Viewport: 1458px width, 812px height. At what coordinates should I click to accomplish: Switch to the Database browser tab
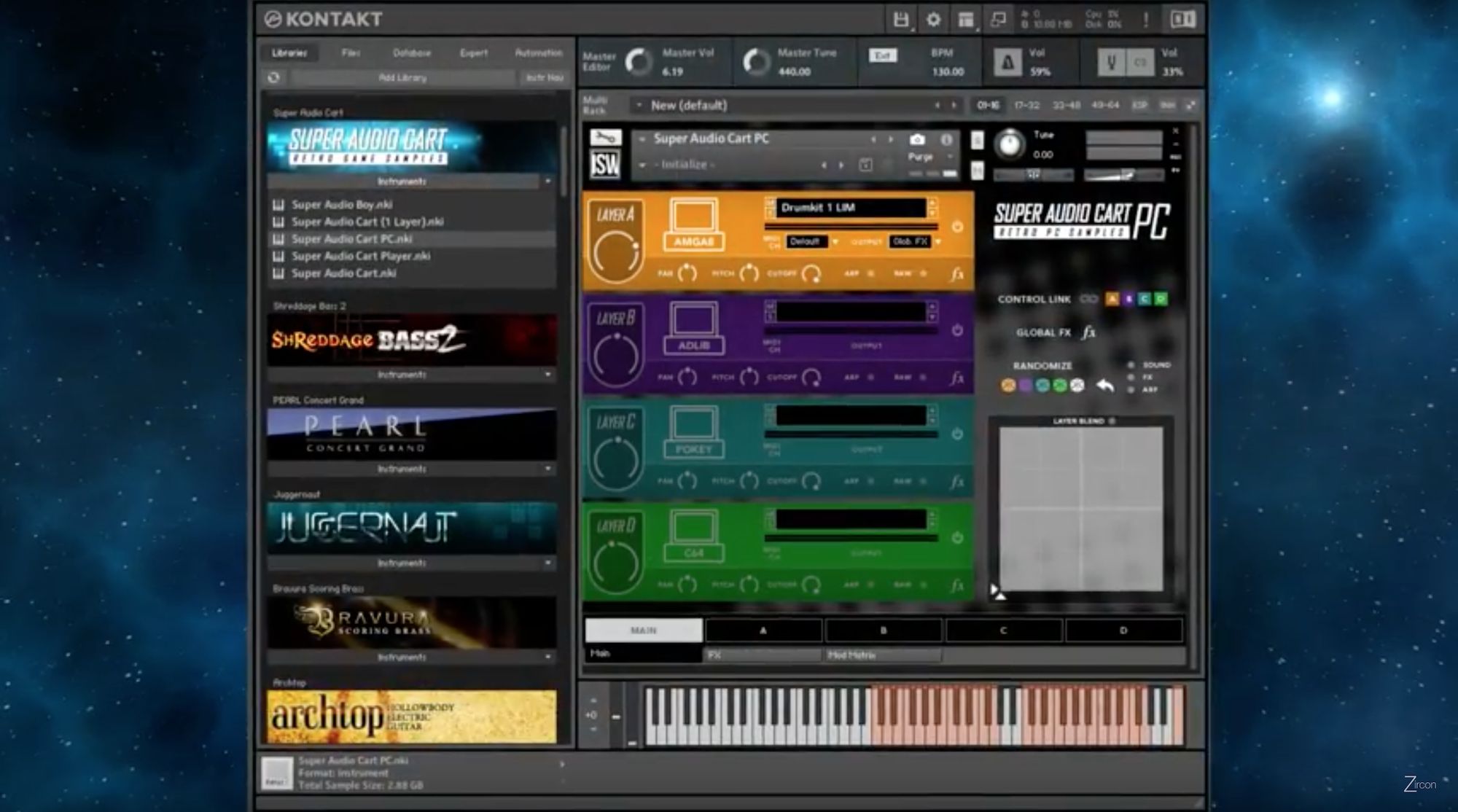coord(412,52)
